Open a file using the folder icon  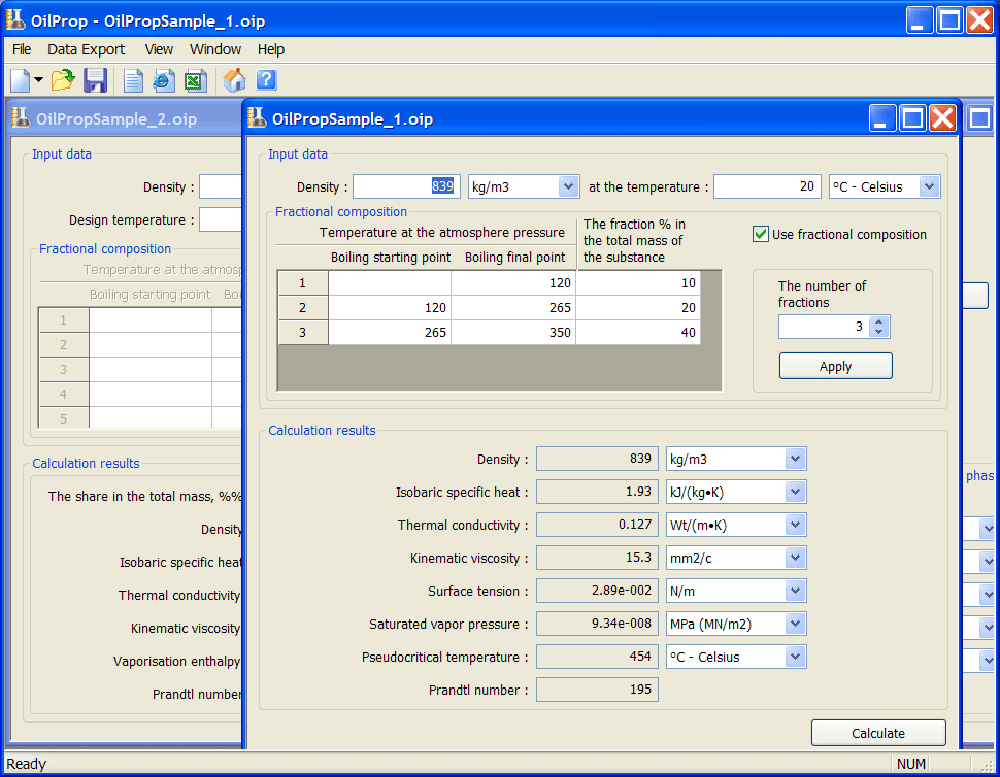click(63, 80)
